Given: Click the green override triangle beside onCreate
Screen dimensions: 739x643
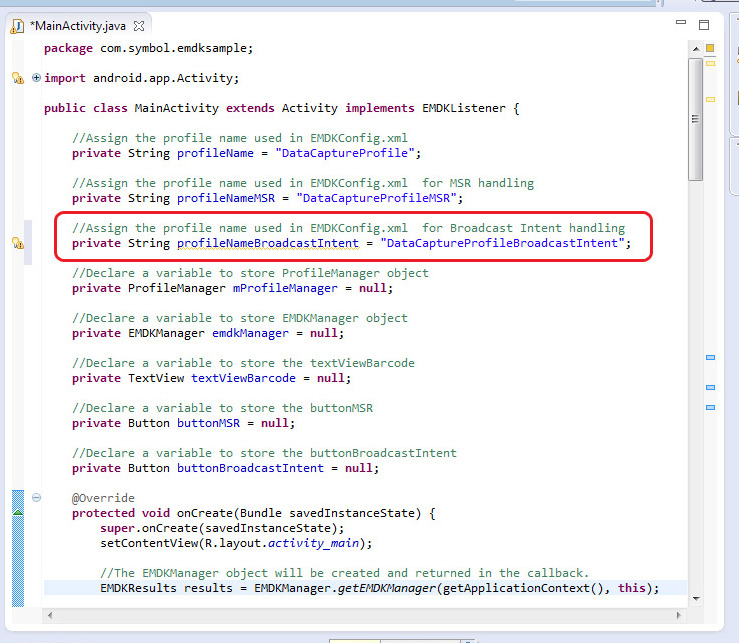Looking at the screenshot, I should coord(17,513).
